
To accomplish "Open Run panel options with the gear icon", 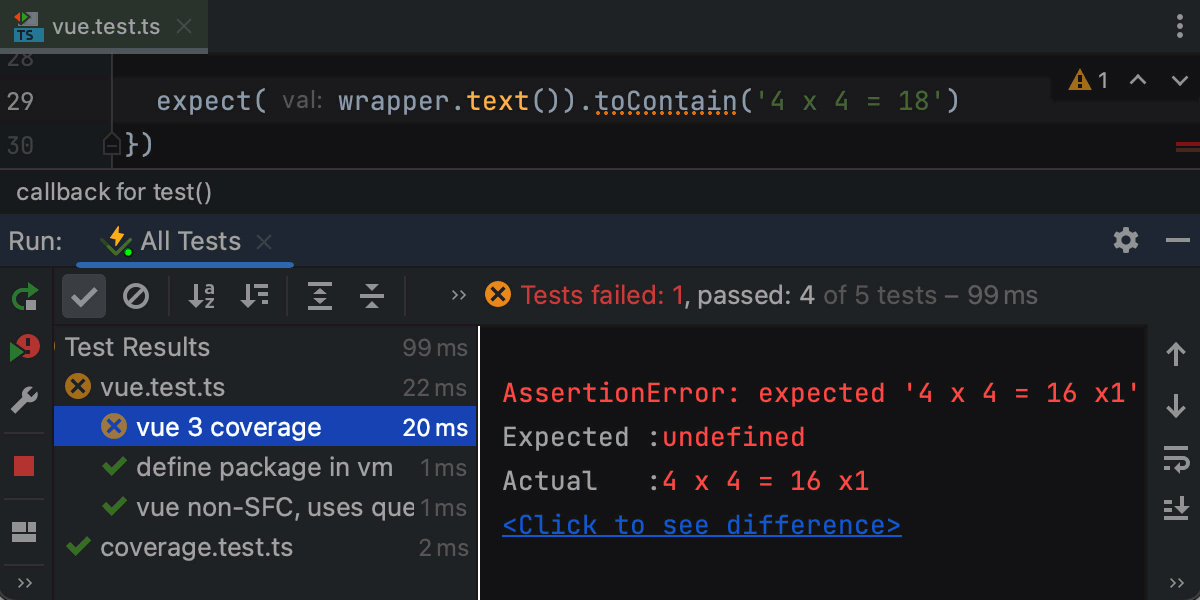I will tap(1125, 240).
